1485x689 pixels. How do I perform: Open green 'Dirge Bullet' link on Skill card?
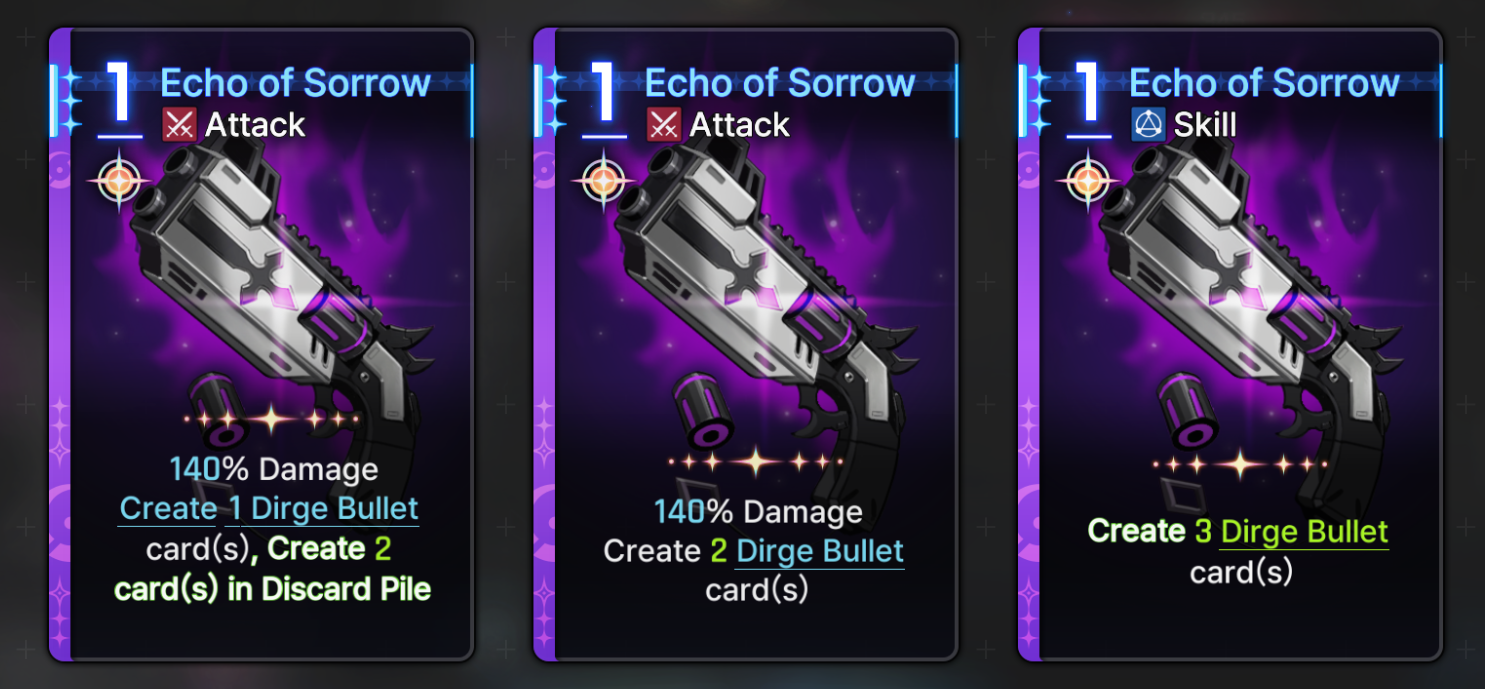click(x=1304, y=532)
